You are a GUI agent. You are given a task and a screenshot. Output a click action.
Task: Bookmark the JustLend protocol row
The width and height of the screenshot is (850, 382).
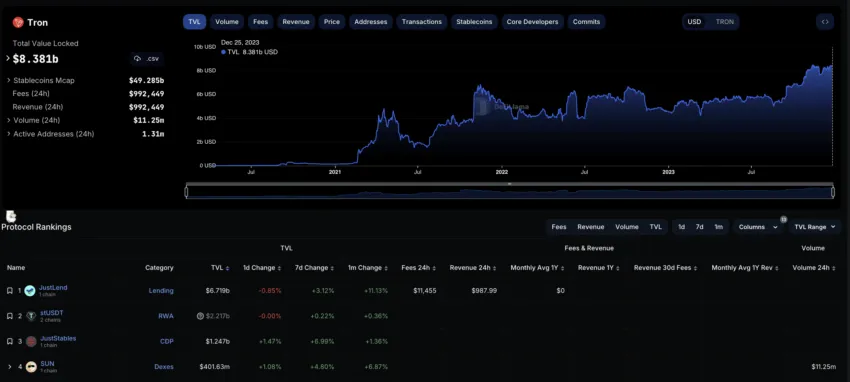[x=10, y=291]
